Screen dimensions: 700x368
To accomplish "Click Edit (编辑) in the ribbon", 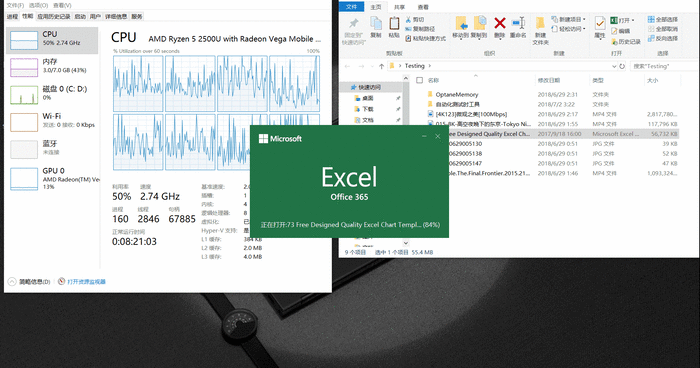I will (x=621, y=31).
